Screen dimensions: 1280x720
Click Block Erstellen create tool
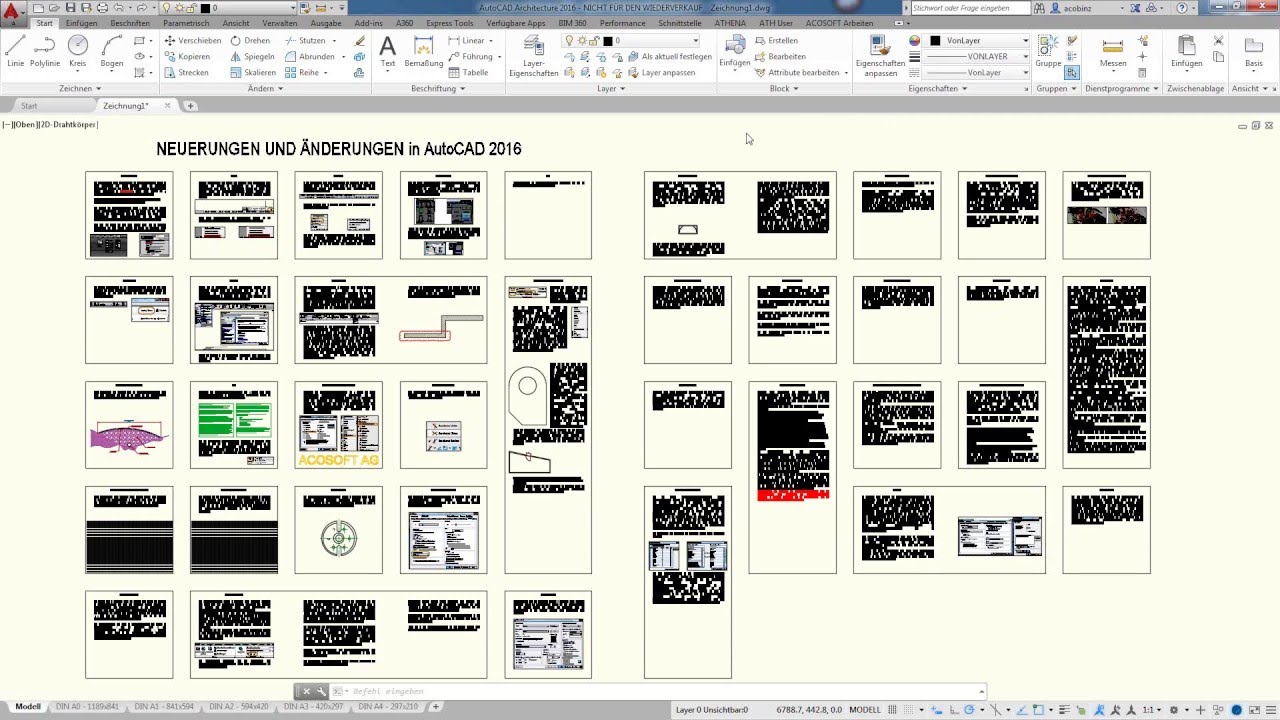pyautogui.click(x=776, y=41)
